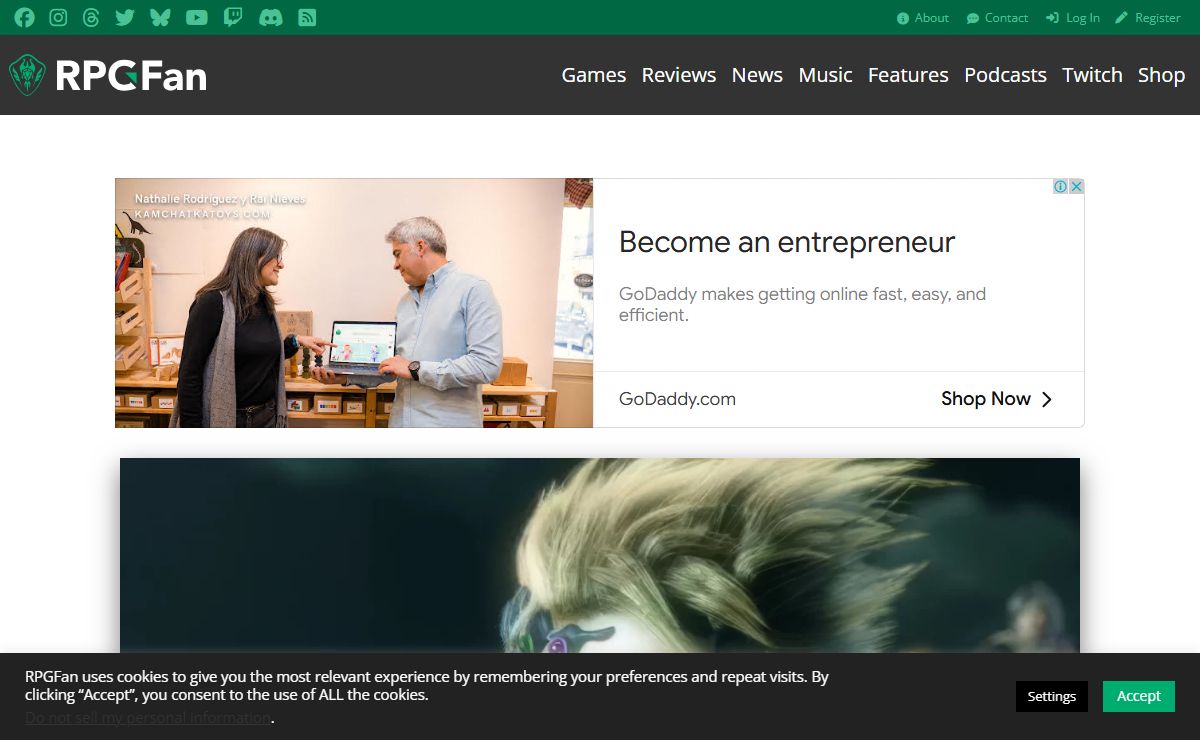
Task: Open RPGFan YouTube icon
Action: [x=197, y=18]
